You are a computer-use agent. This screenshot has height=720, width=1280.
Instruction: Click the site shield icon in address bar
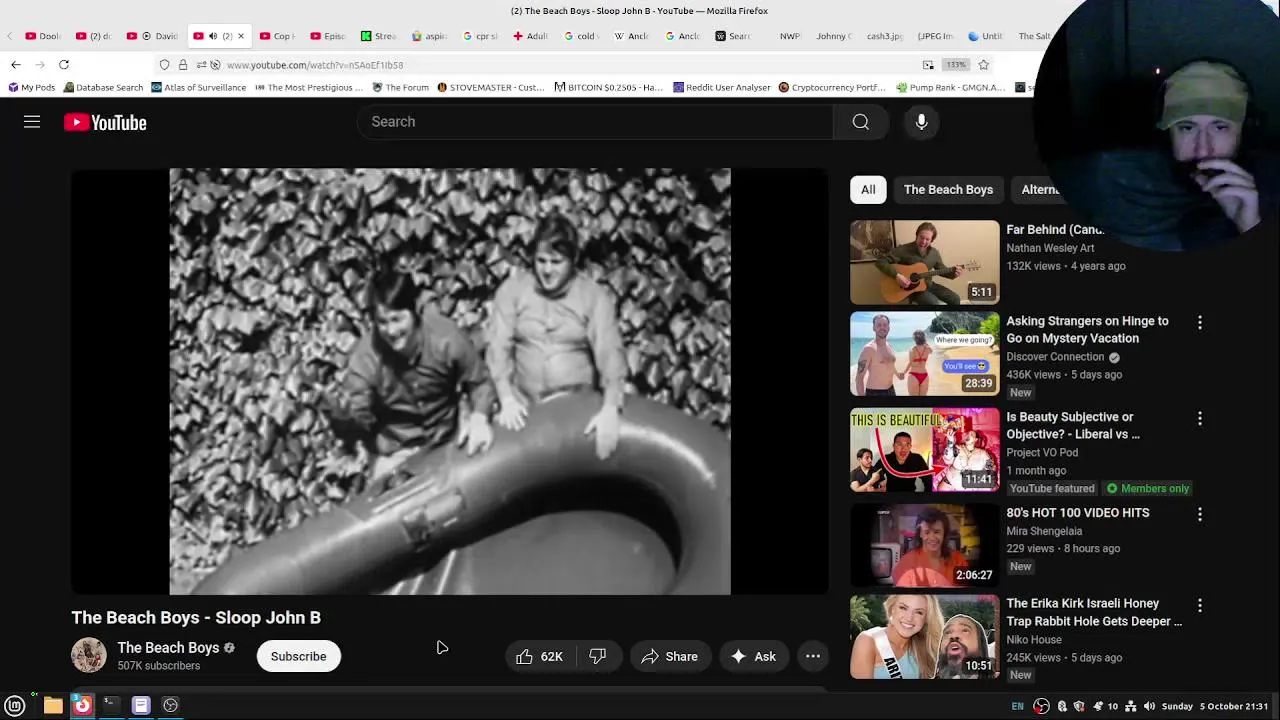point(165,65)
